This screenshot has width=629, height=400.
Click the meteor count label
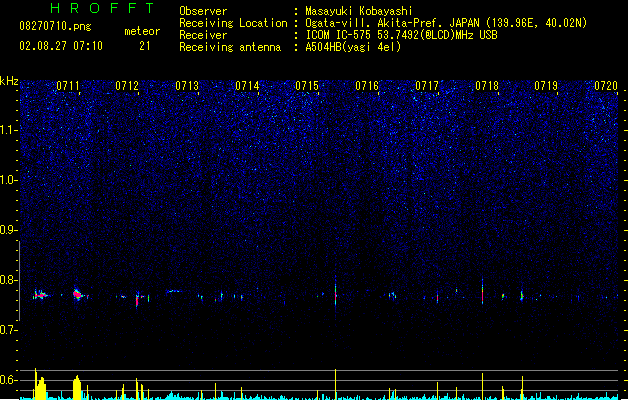[x=142, y=31]
